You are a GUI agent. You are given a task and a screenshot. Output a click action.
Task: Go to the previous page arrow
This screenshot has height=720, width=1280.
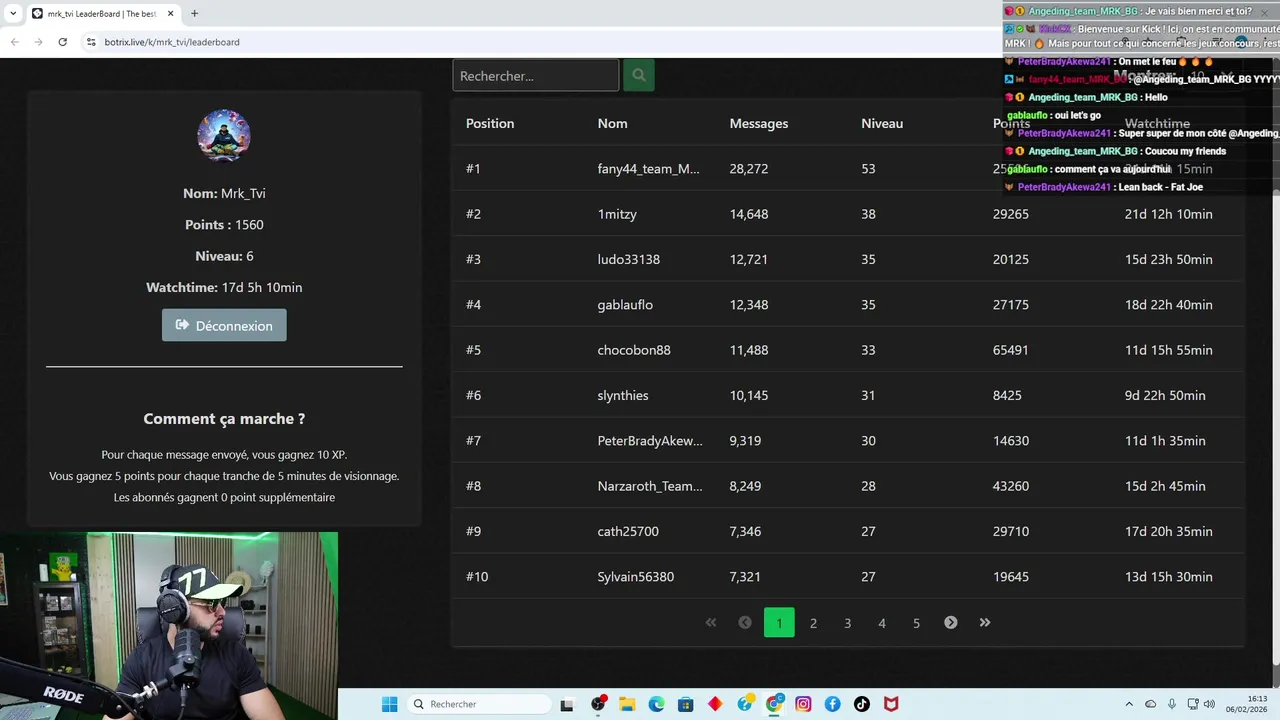coord(745,623)
